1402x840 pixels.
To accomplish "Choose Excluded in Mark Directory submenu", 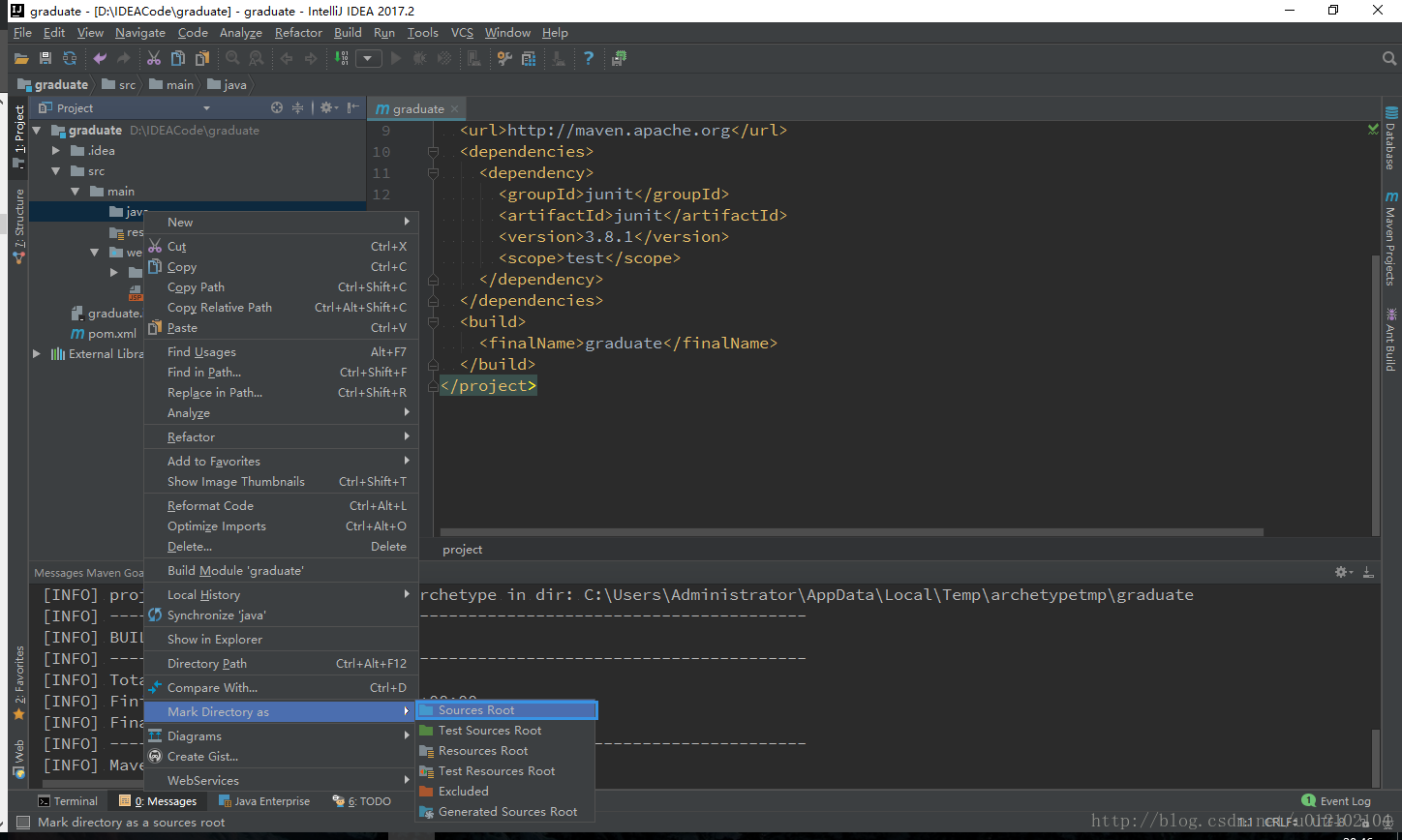I will [x=504, y=792].
